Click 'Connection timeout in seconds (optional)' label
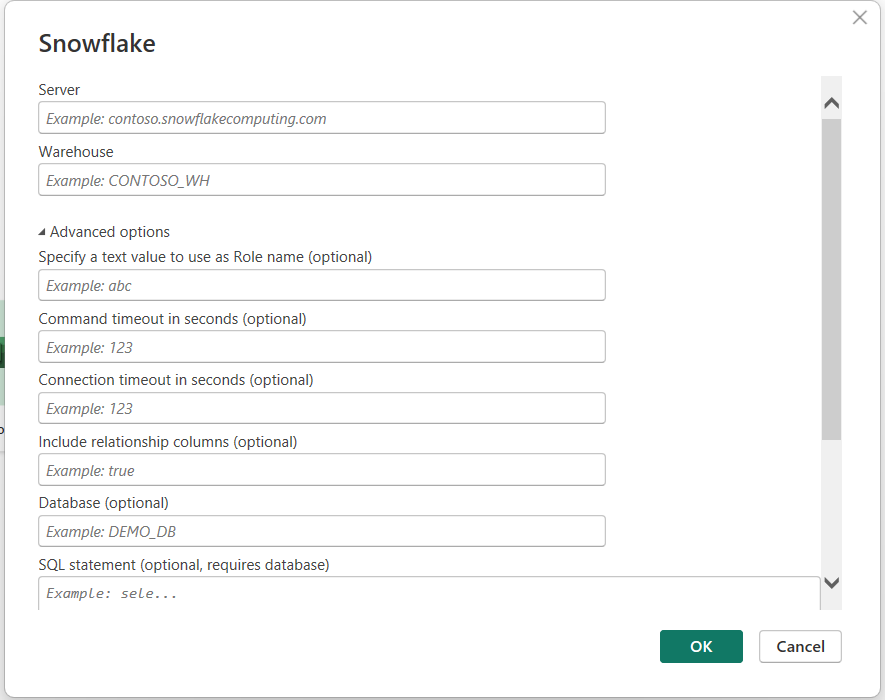This screenshot has height=700, width=885. 176,380
